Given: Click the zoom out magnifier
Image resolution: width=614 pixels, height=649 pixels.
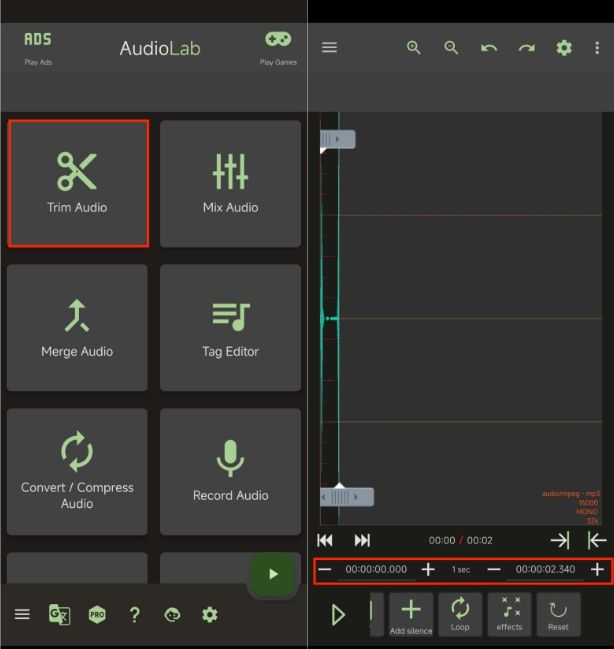Looking at the screenshot, I should 451,48.
